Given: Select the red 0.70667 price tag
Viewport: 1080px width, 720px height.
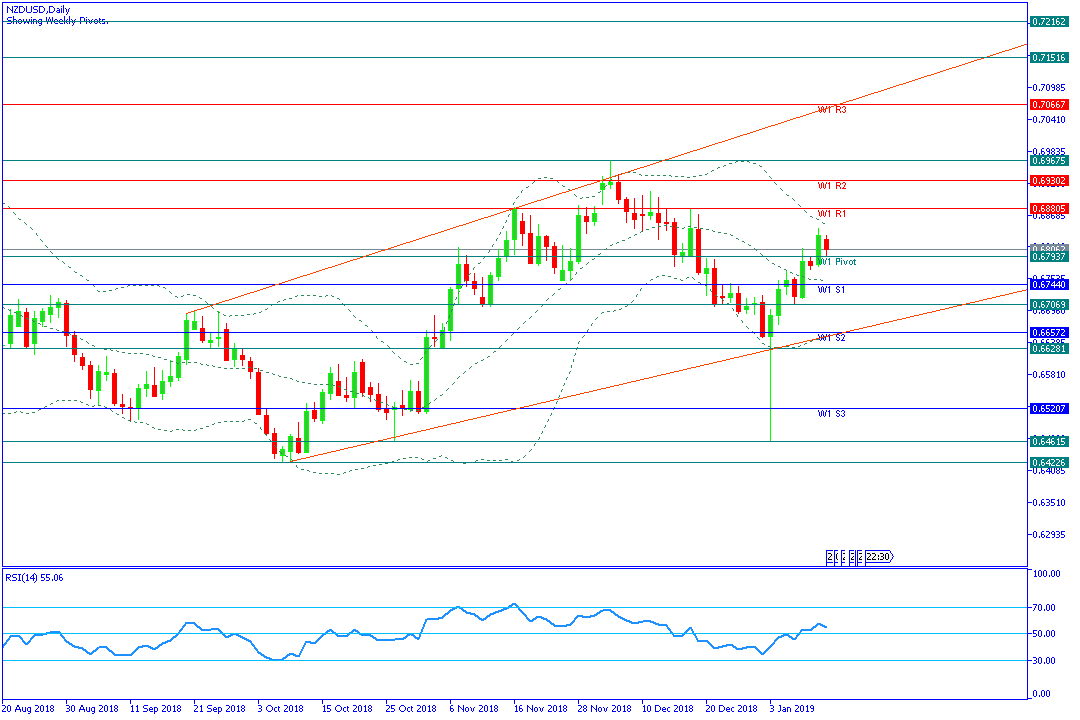Looking at the screenshot, I should [x=1050, y=104].
